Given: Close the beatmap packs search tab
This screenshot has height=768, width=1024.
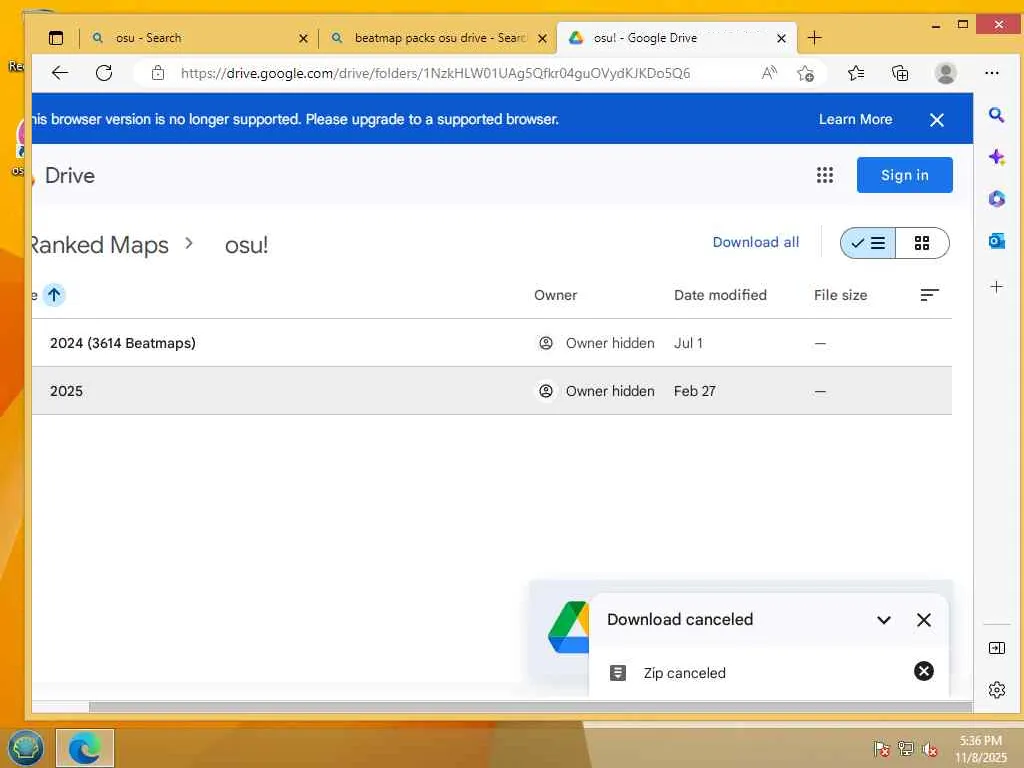Looking at the screenshot, I should [x=542, y=39].
